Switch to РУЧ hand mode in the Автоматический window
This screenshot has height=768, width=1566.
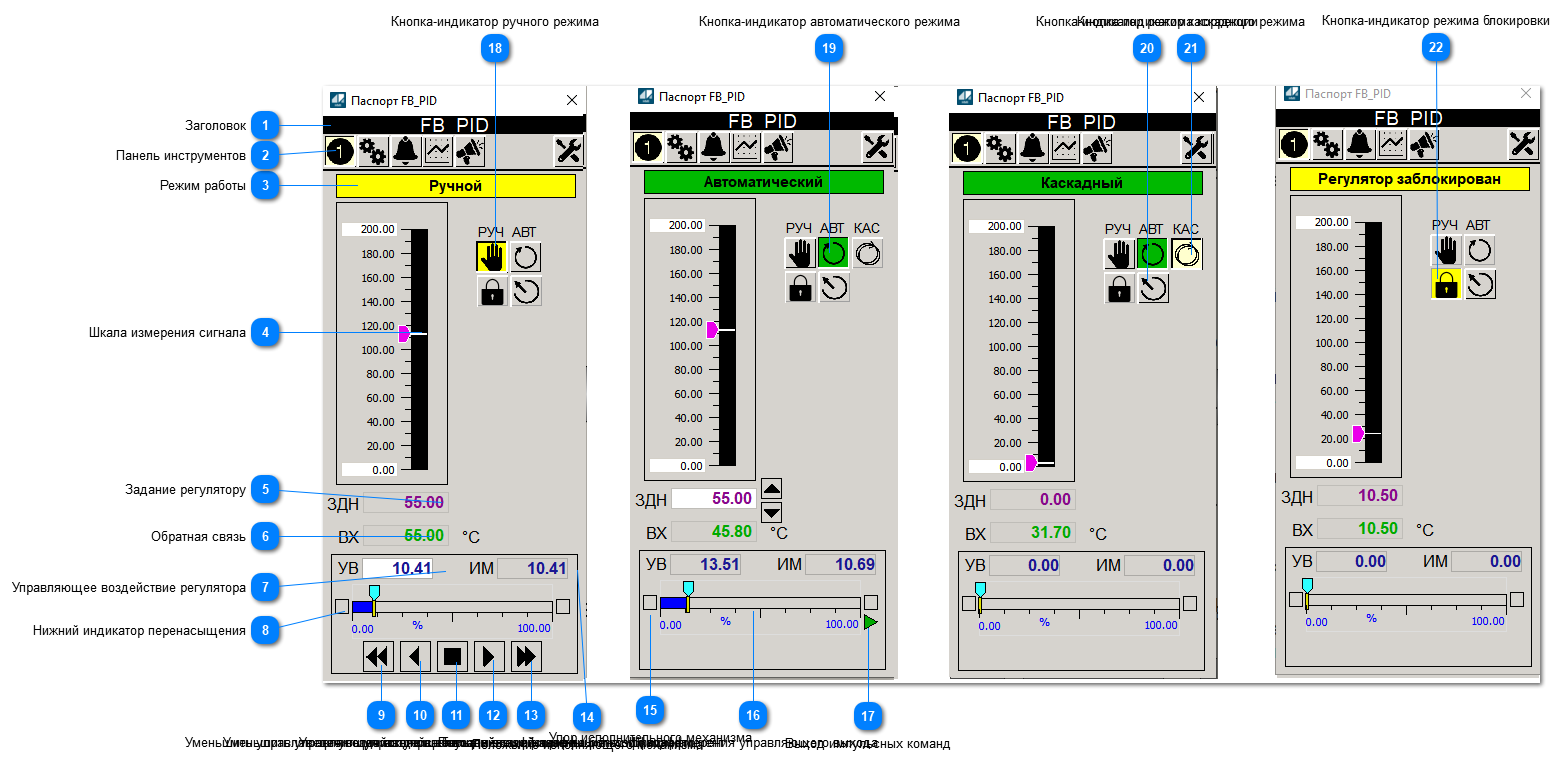click(800, 253)
